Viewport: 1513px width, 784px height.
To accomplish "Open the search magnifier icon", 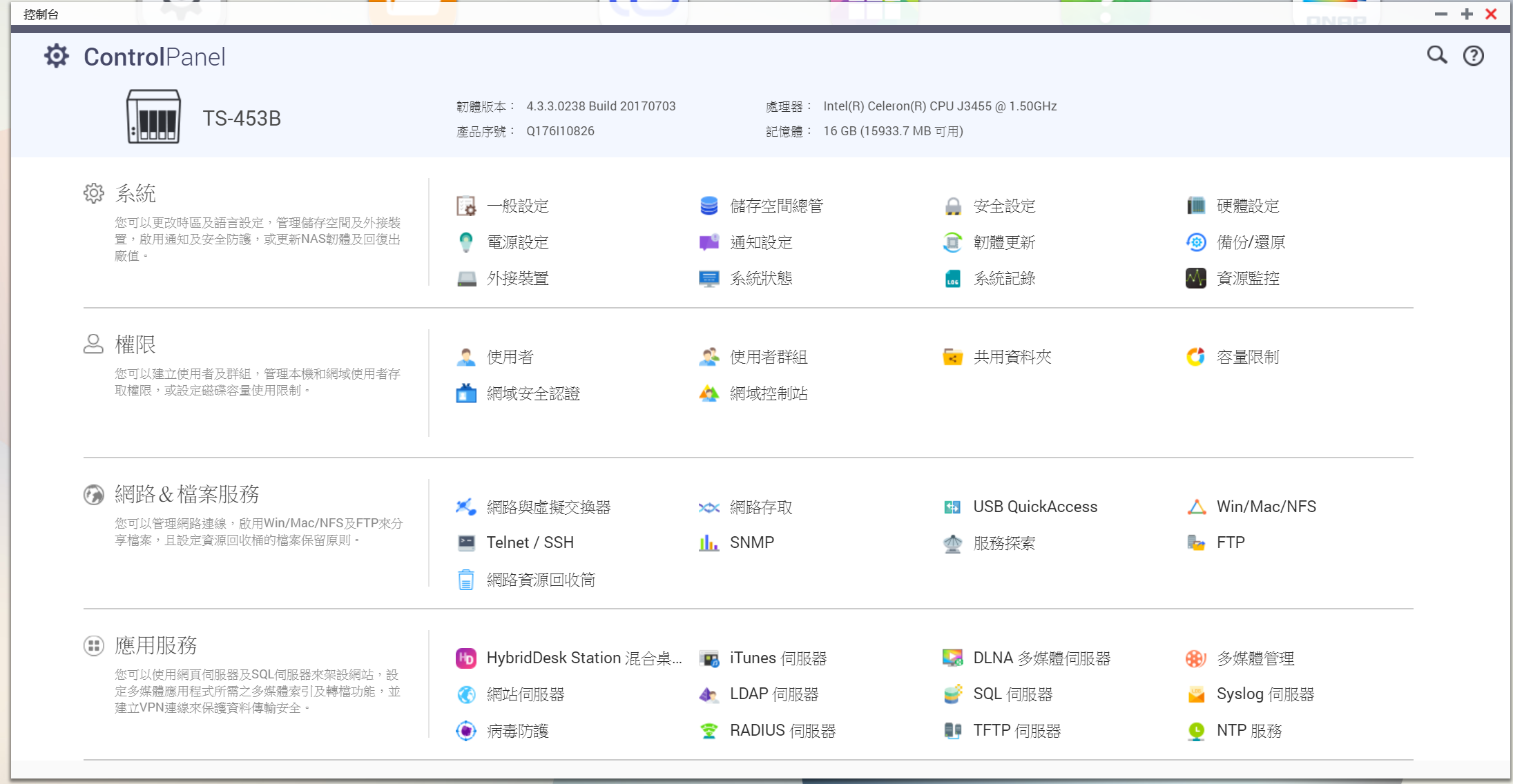I will pyautogui.click(x=1436, y=55).
